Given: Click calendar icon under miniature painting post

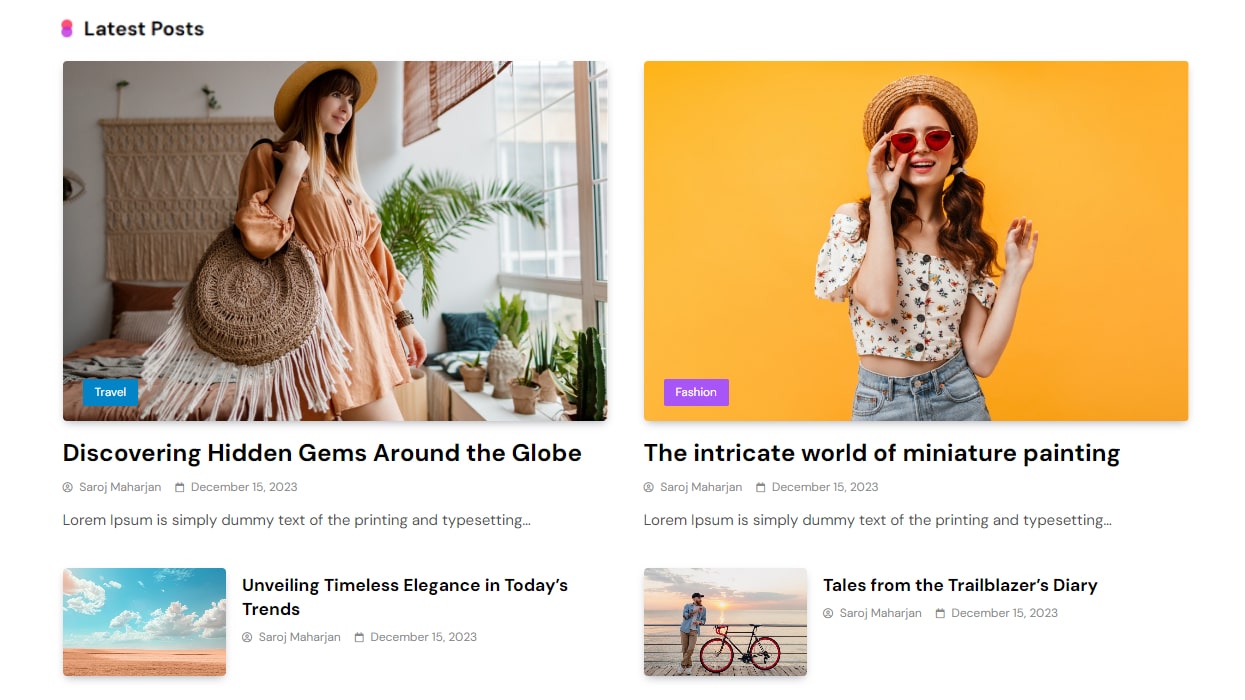Looking at the screenshot, I should (761, 488).
